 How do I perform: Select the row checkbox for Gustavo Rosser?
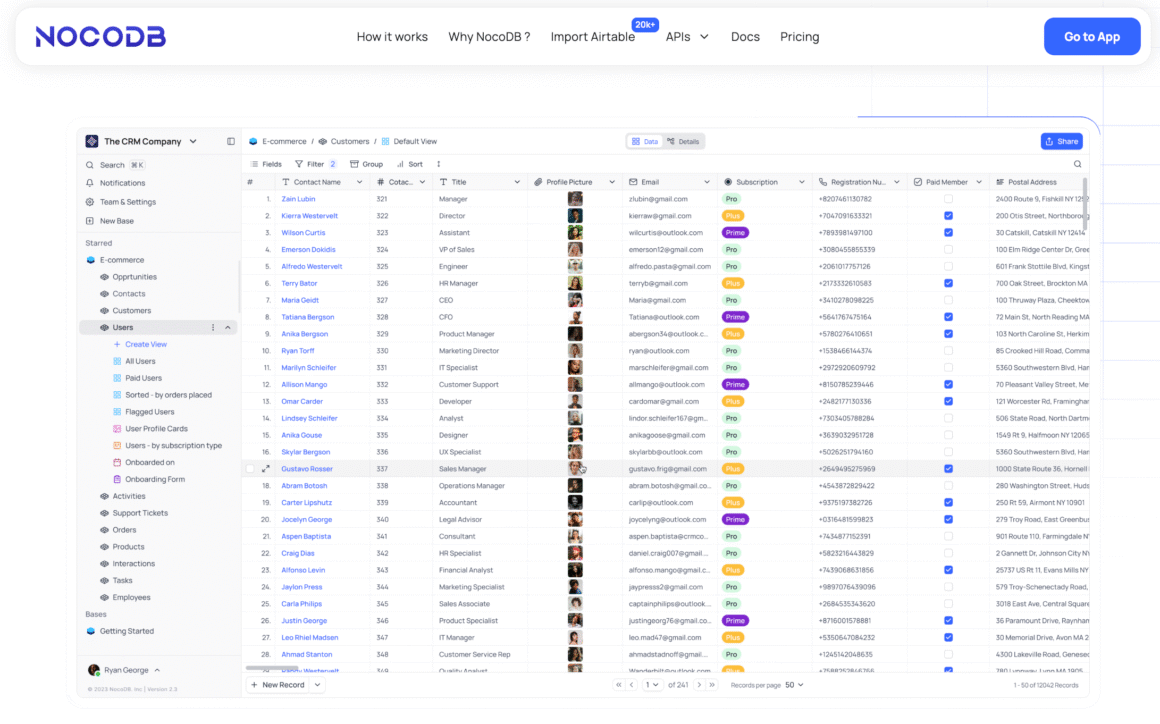[x=250, y=469]
